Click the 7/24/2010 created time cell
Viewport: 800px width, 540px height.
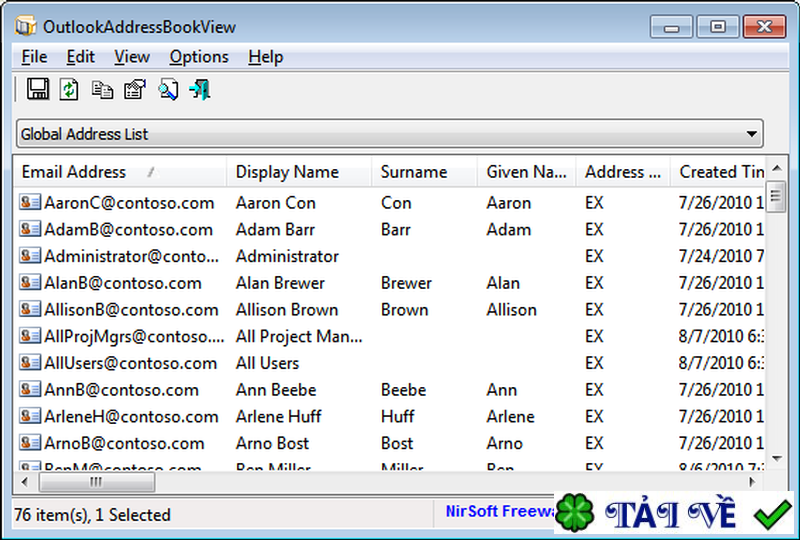(x=720, y=256)
